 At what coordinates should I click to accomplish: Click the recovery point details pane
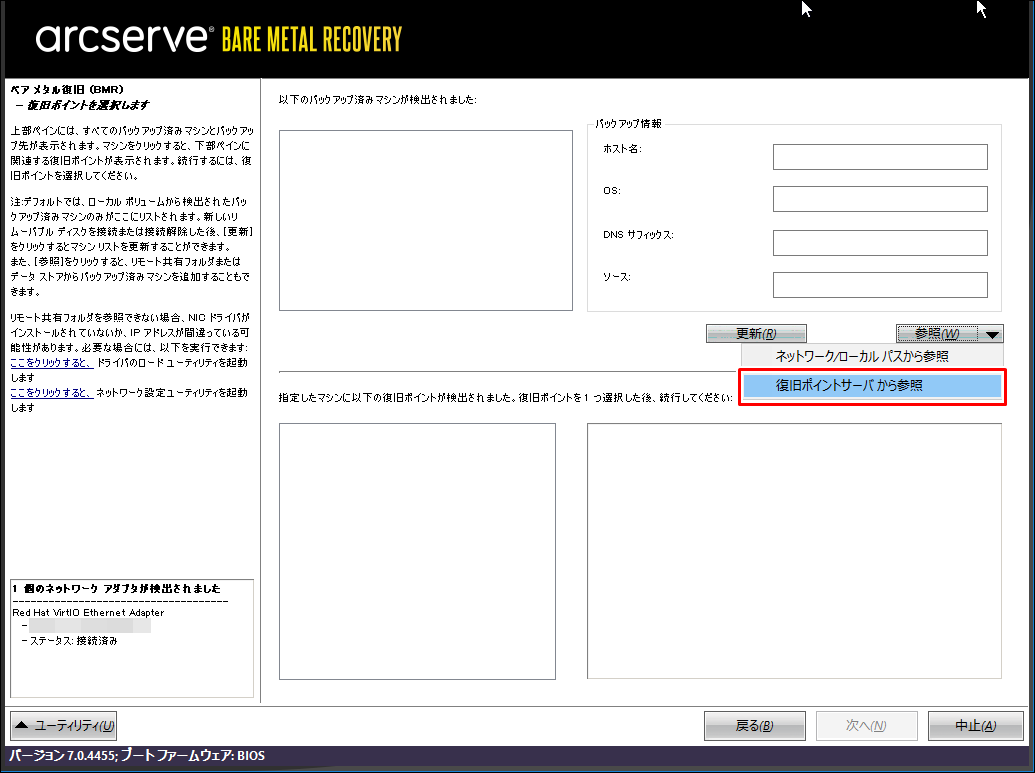(x=794, y=551)
